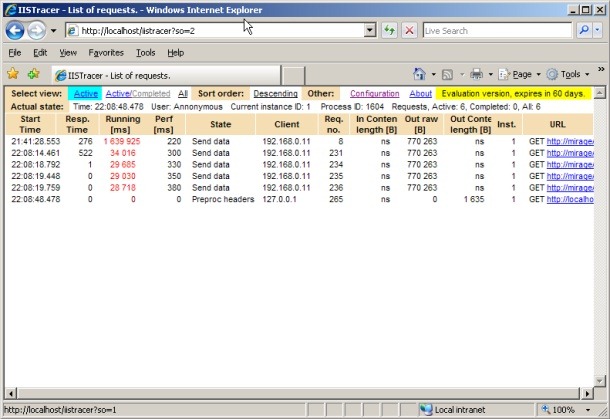Open URL link for request number 231
The width and height of the screenshot is (610, 419).
(x=570, y=153)
